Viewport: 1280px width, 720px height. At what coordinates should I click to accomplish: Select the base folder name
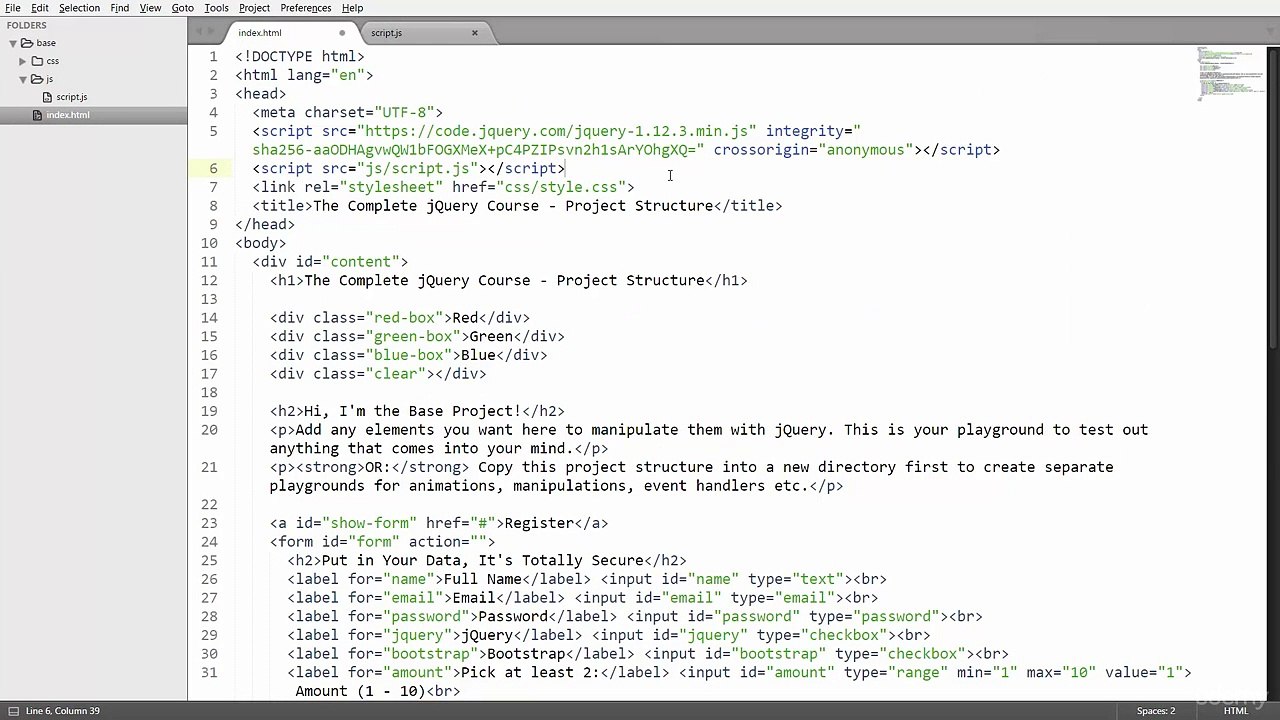pos(46,43)
